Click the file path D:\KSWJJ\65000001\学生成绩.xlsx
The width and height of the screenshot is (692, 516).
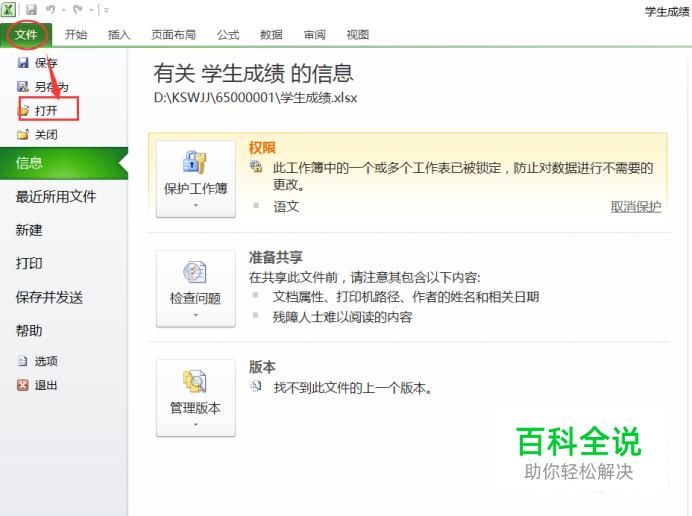[x=256, y=98]
